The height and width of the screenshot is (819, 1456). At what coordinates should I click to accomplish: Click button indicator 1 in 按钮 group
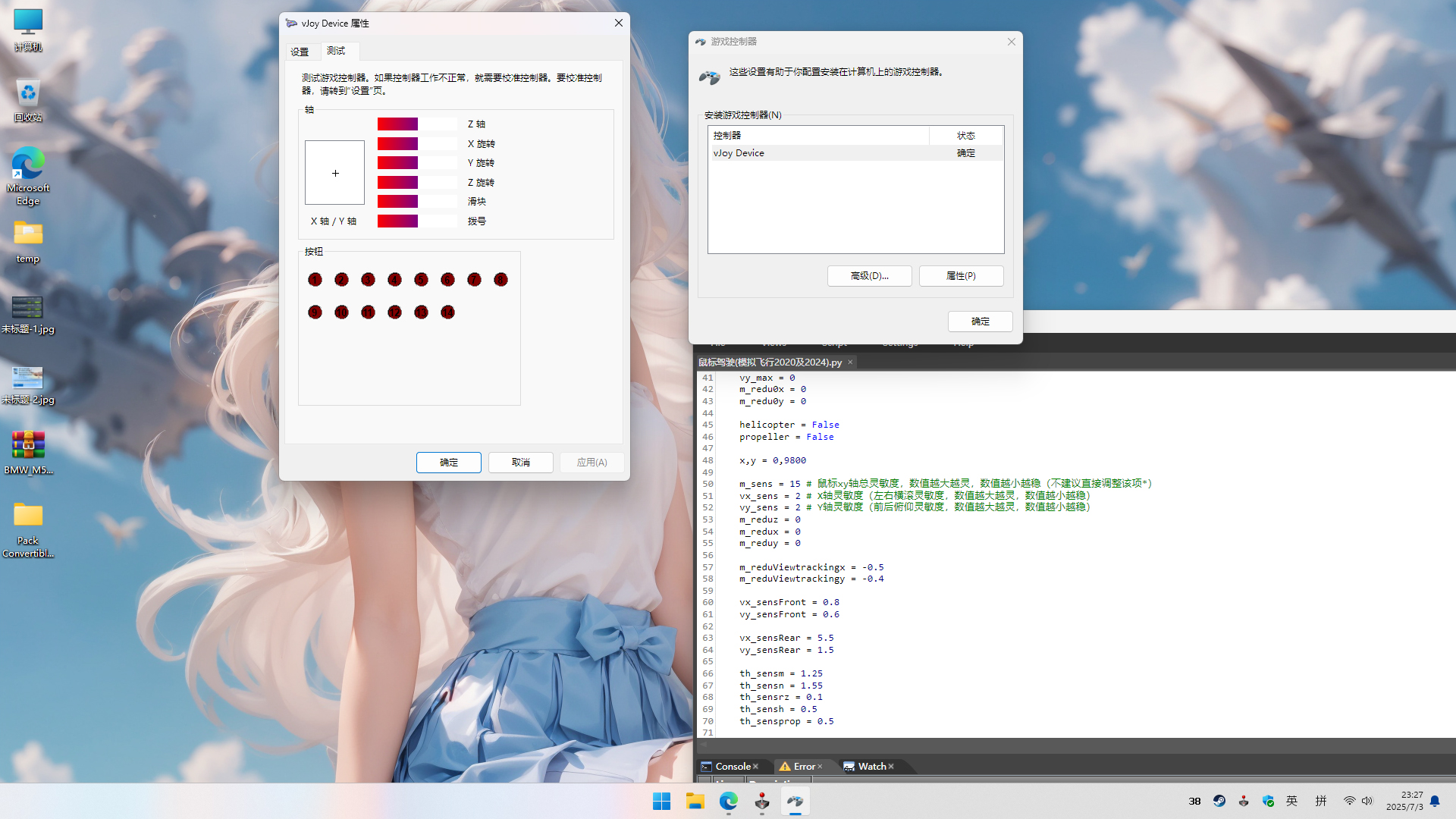(x=315, y=280)
